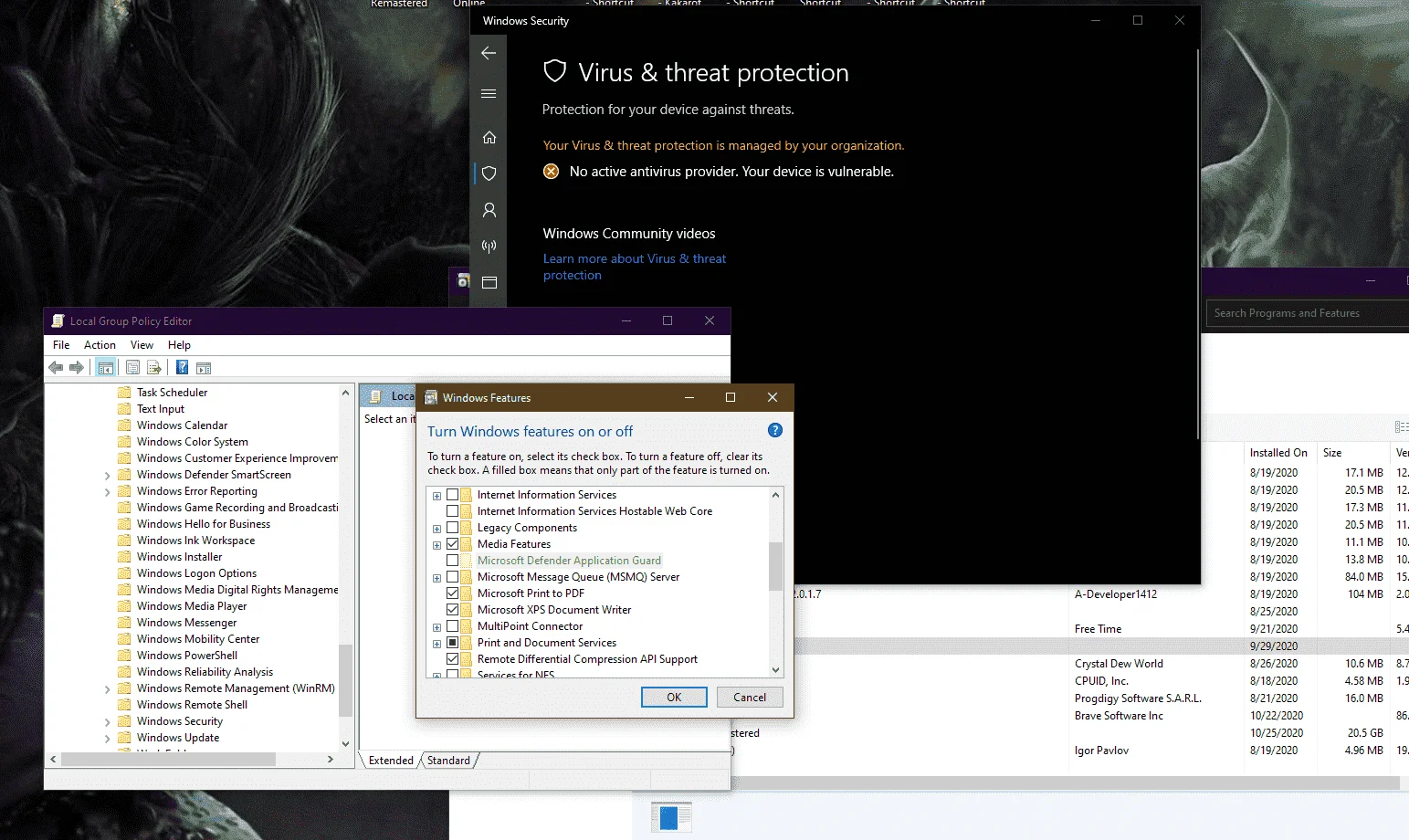This screenshot has width=1409, height=840.
Task: Open help from the Windows Features question mark icon
Action: pos(775,430)
